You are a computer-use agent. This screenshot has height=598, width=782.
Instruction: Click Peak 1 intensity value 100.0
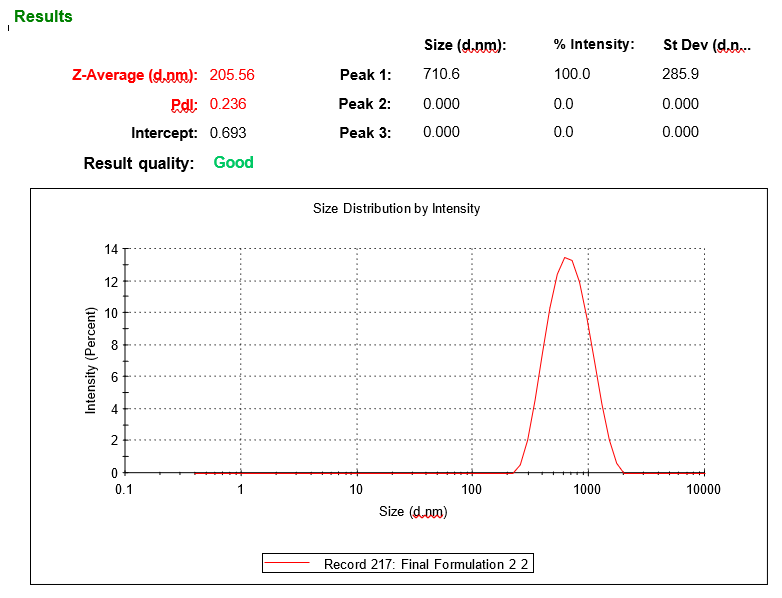tap(572, 75)
